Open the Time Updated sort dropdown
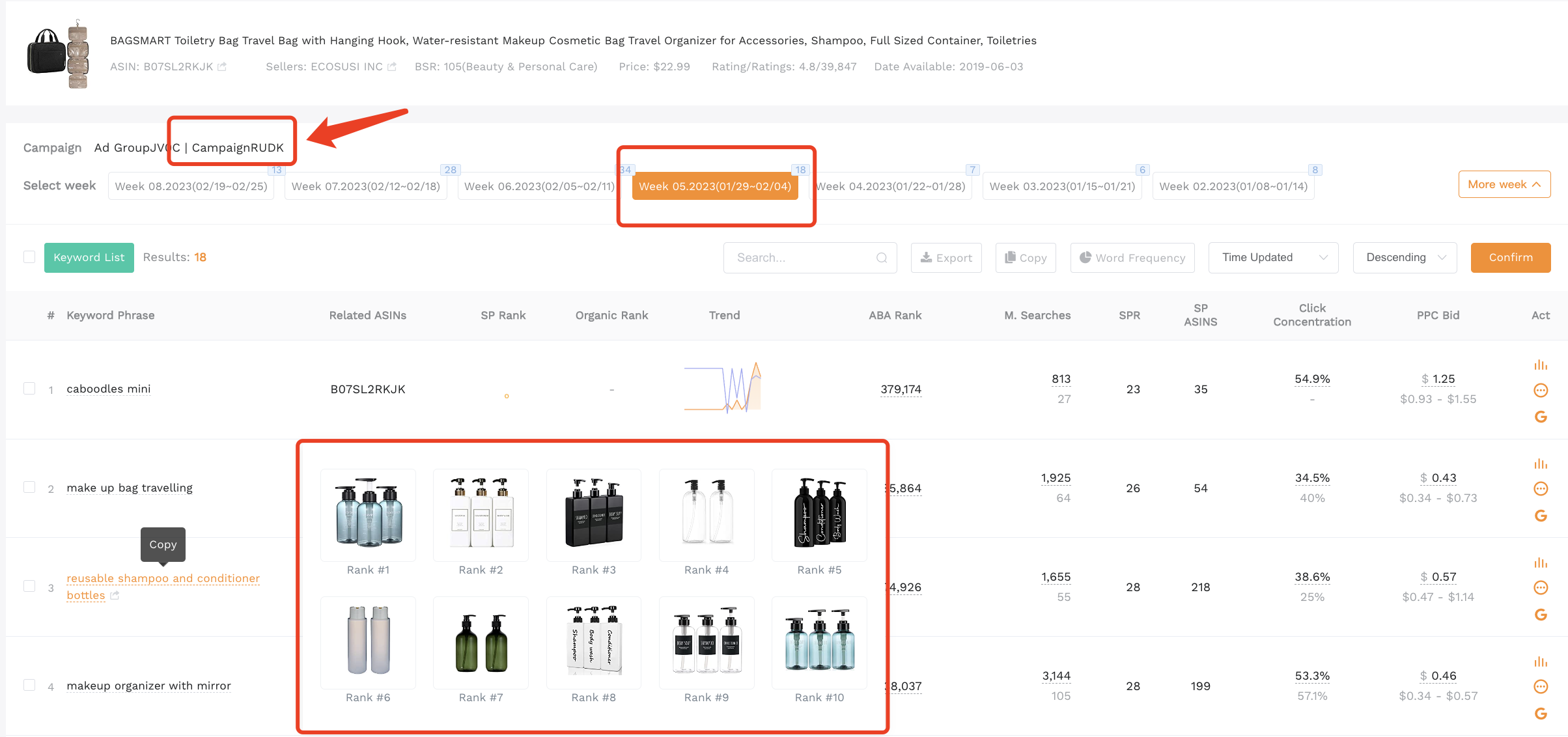 [1273, 258]
